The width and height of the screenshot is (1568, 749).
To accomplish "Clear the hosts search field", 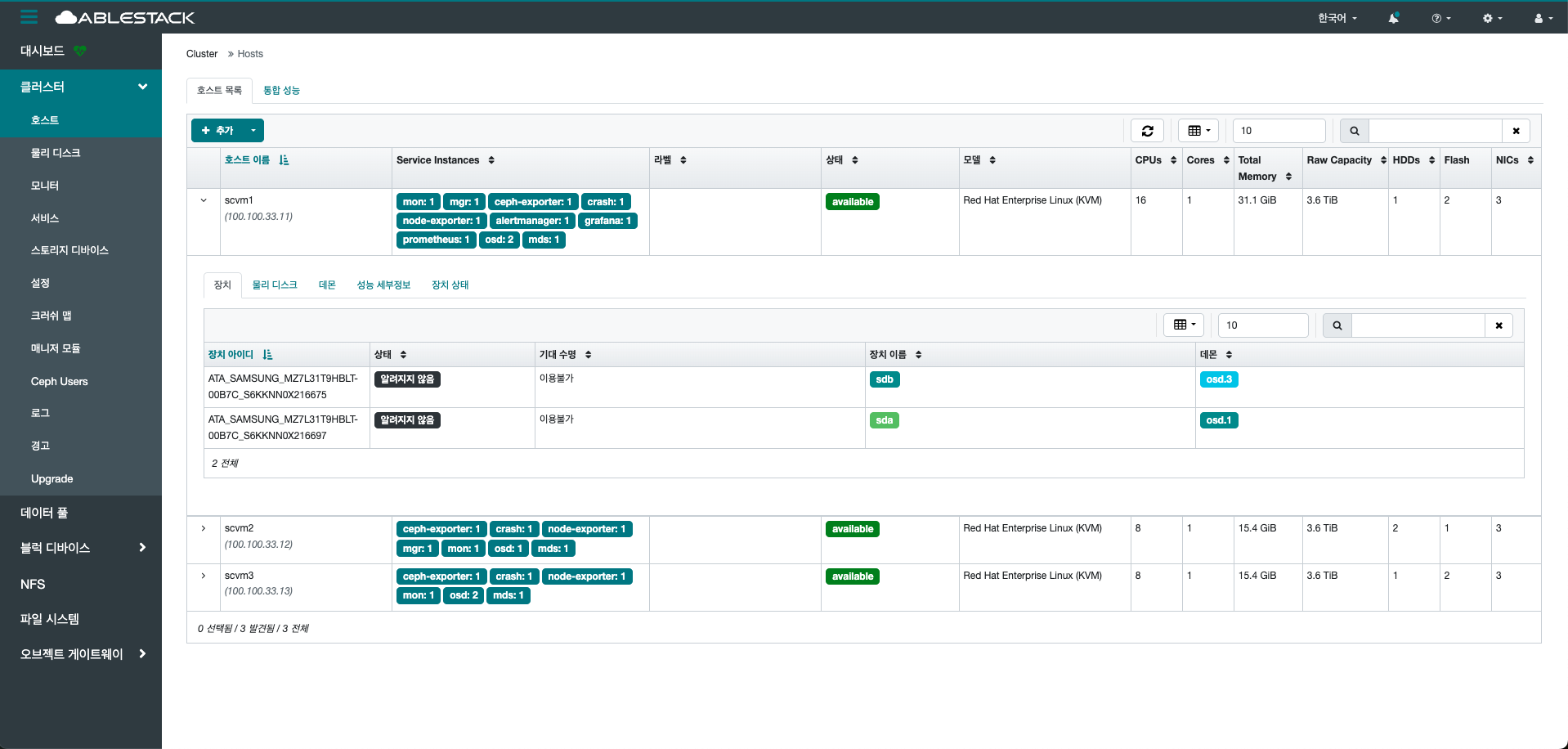I will point(1516,131).
